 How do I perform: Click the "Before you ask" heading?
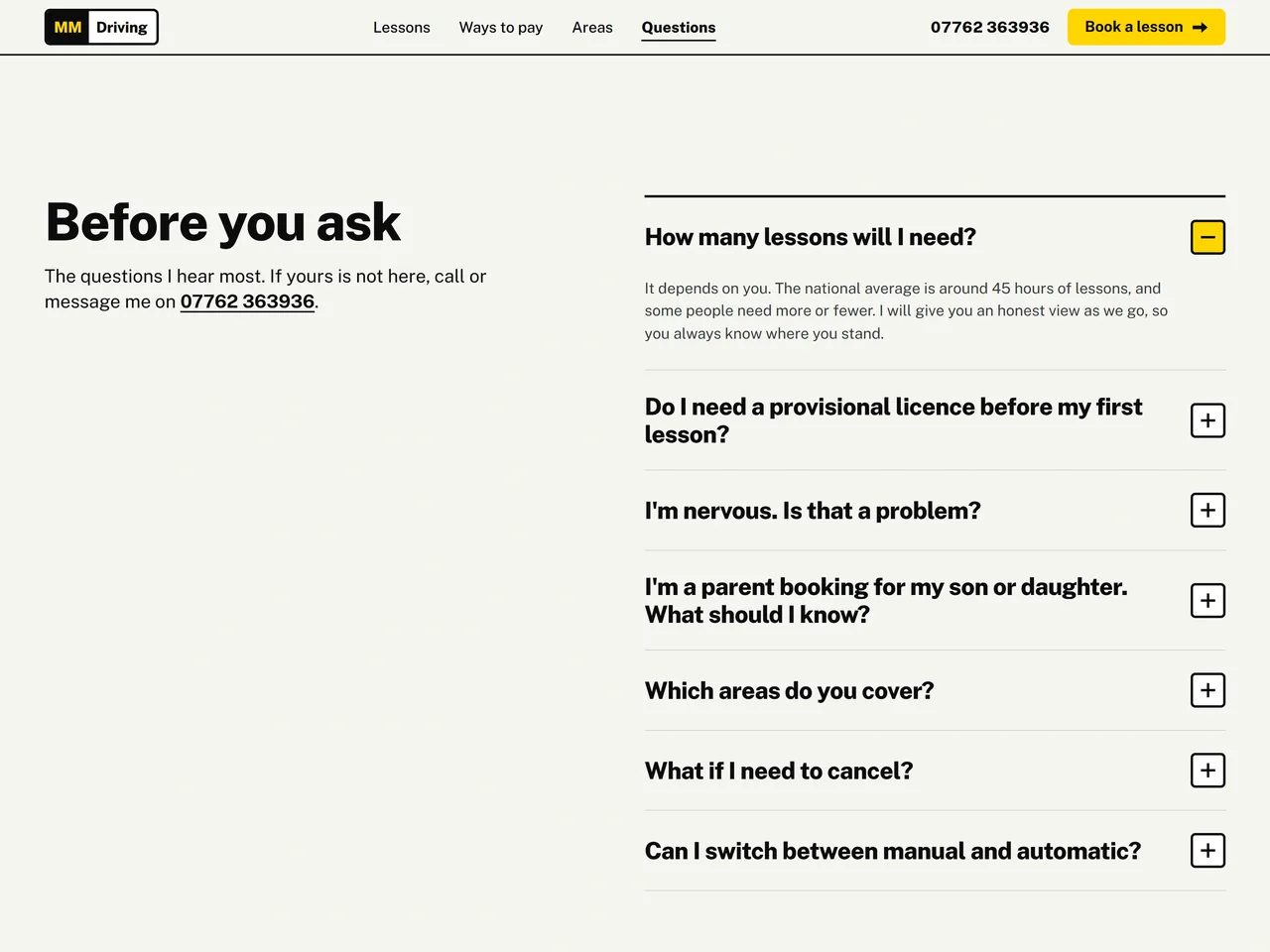pos(223,222)
